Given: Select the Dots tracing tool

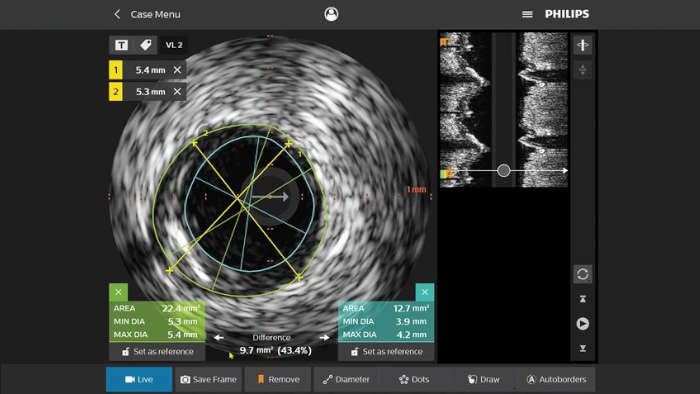Looking at the screenshot, I should [414, 379].
